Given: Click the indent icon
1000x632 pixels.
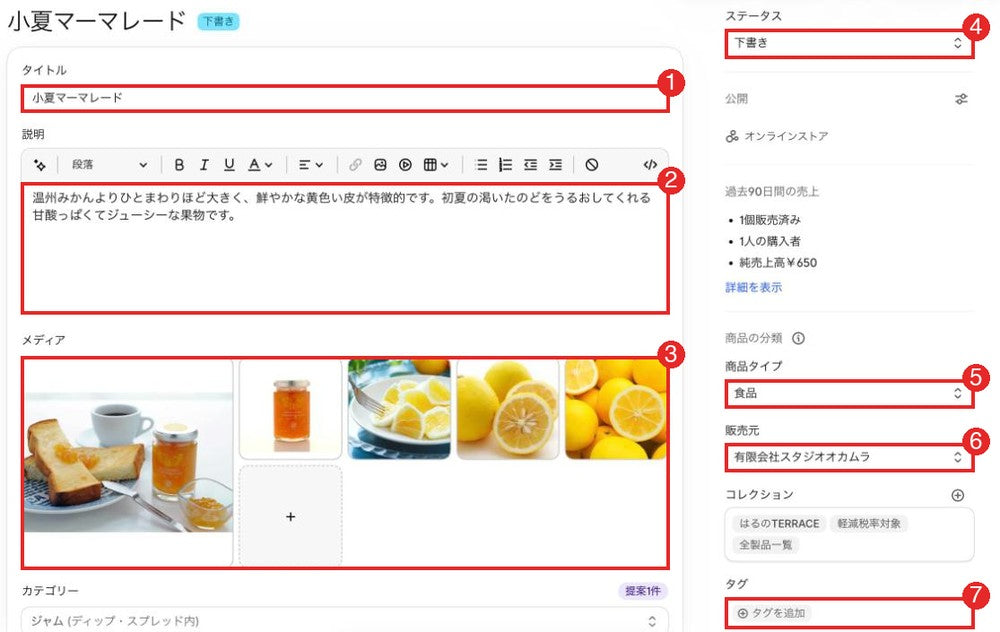Looking at the screenshot, I should pyautogui.click(x=555, y=165).
